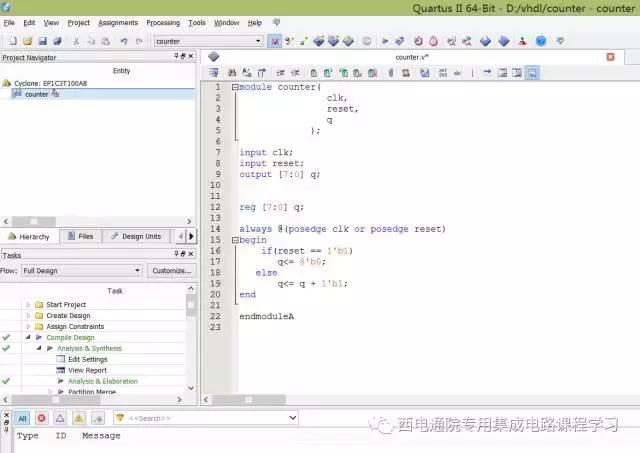The image size is (640, 453).
Task: Toggle the All messages filter button
Action: (22, 418)
